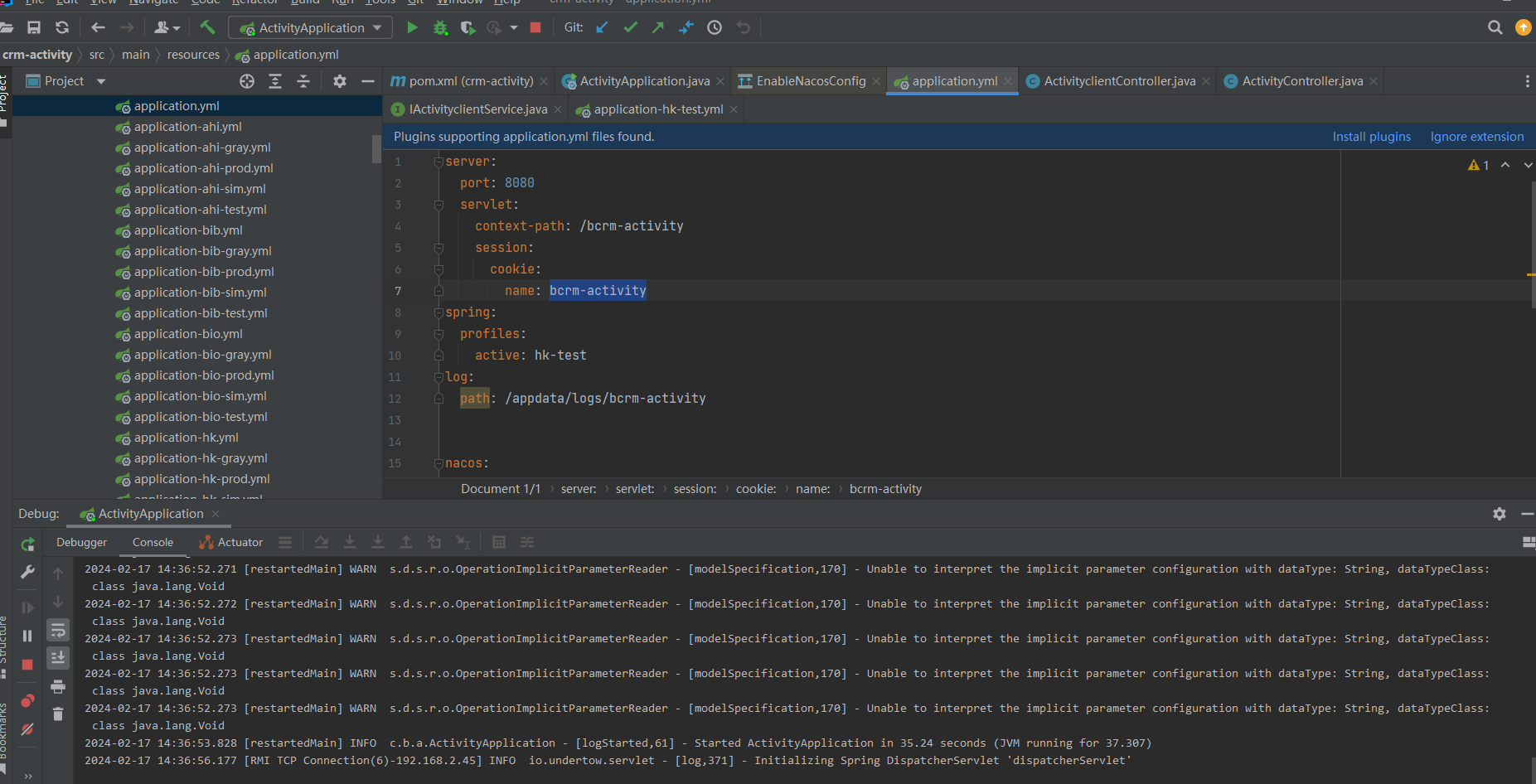1536x784 pixels.
Task: Toggle mute breakpoints in debug sidebar
Action: [27, 729]
